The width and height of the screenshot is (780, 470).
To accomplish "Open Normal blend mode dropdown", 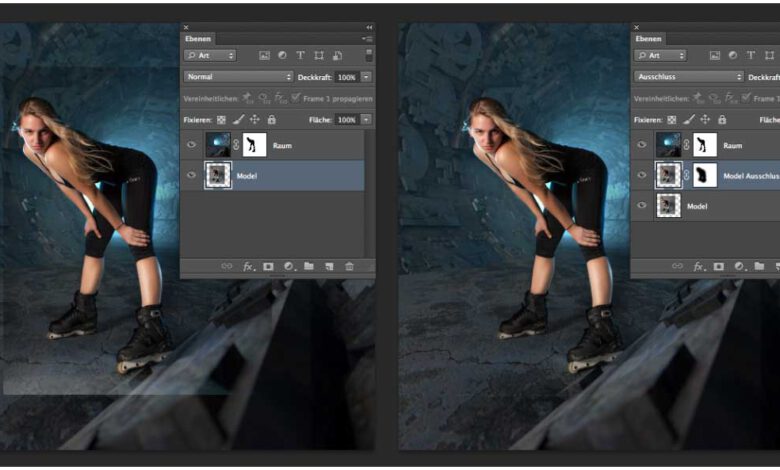I will point(238,77).
